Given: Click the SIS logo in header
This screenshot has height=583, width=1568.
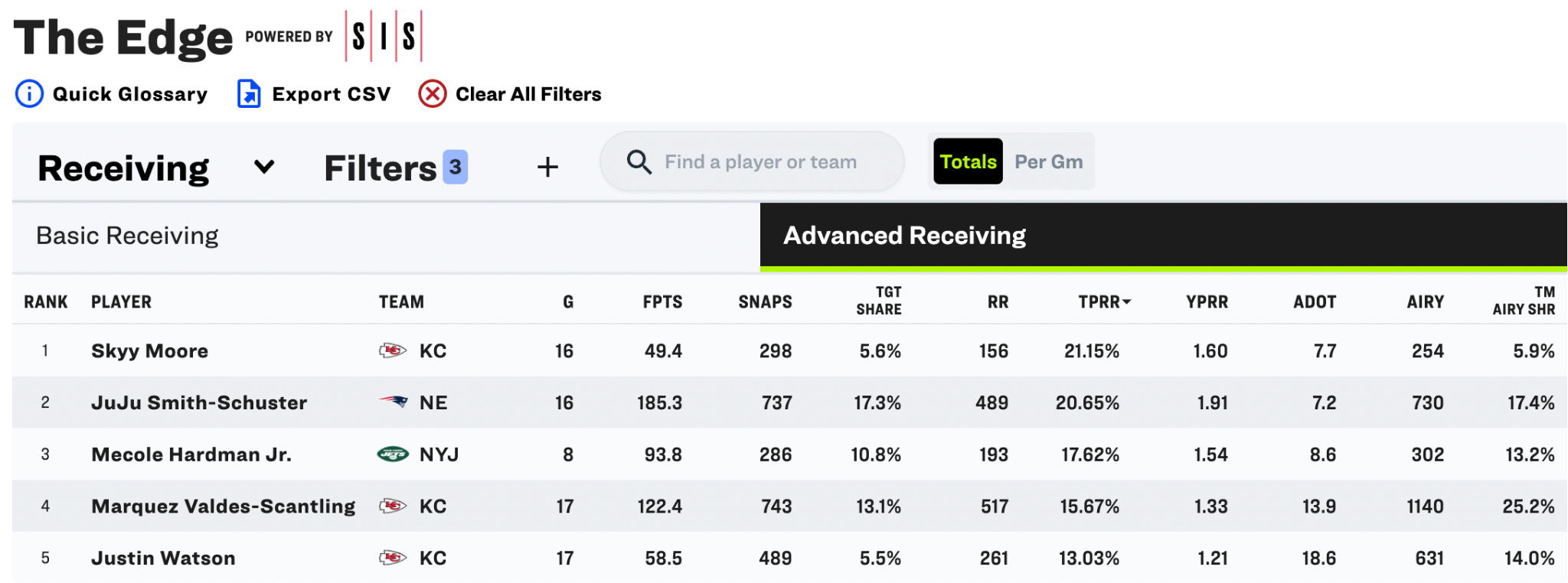Looking at the screenshot, I should [384, 36].
